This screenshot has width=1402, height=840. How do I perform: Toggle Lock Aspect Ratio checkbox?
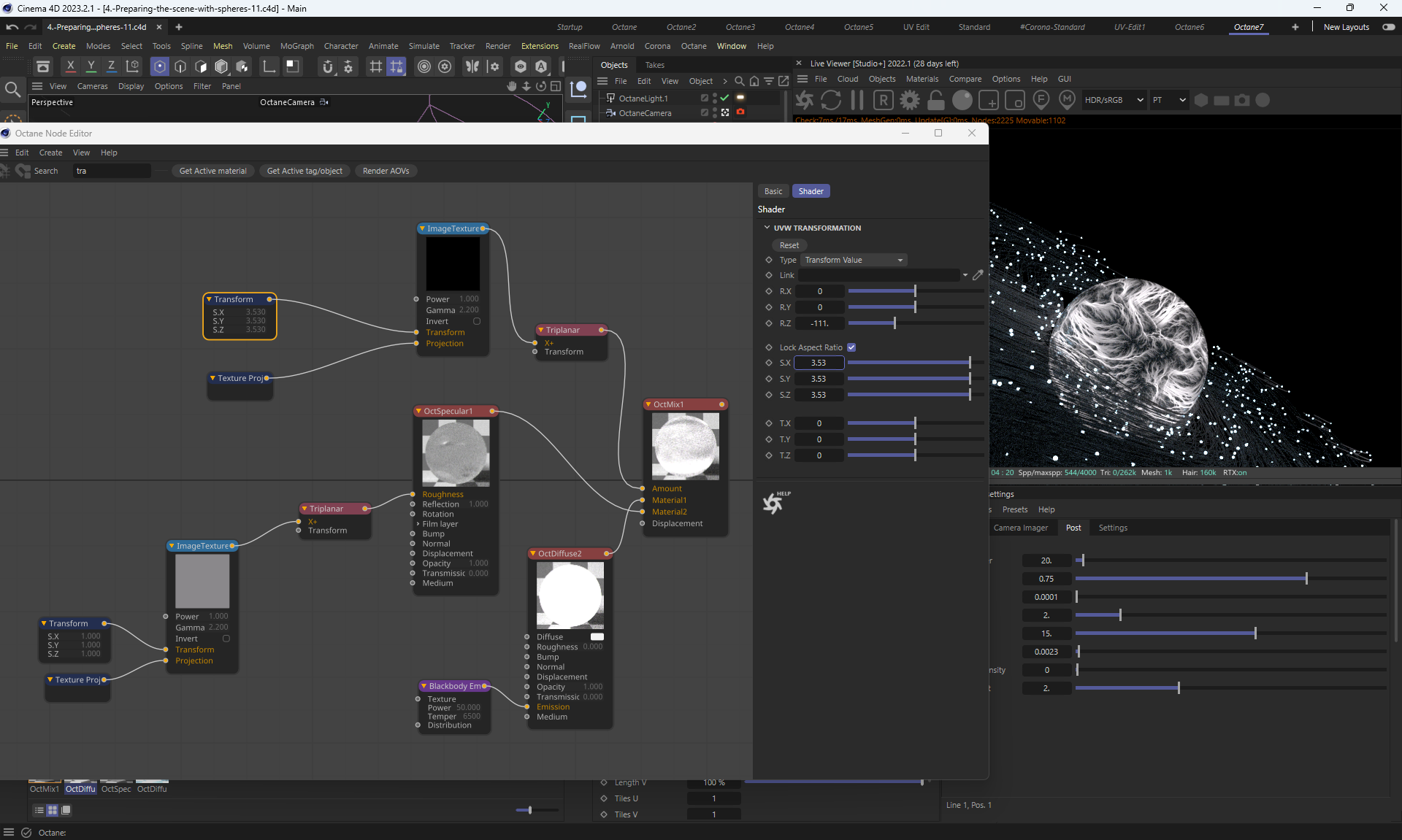tap(851, 347)
